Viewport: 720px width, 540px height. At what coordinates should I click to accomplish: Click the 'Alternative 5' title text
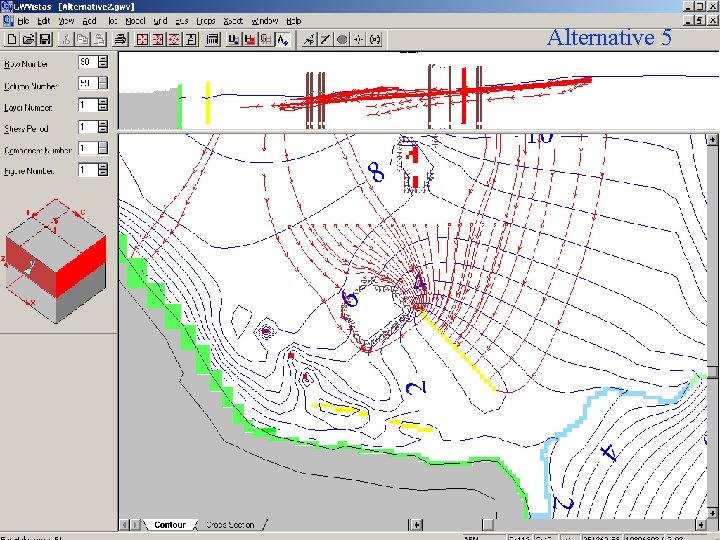(609, 38)
